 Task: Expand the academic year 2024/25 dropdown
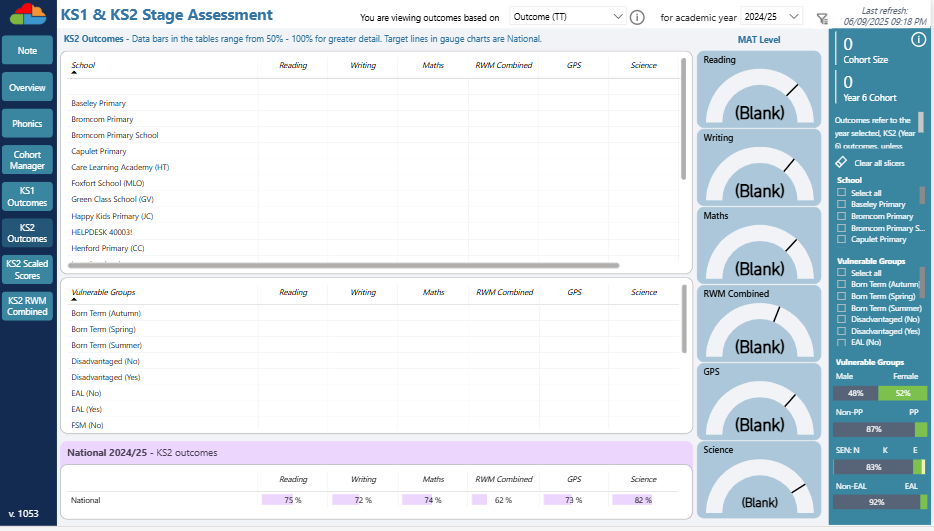[771, 17]
